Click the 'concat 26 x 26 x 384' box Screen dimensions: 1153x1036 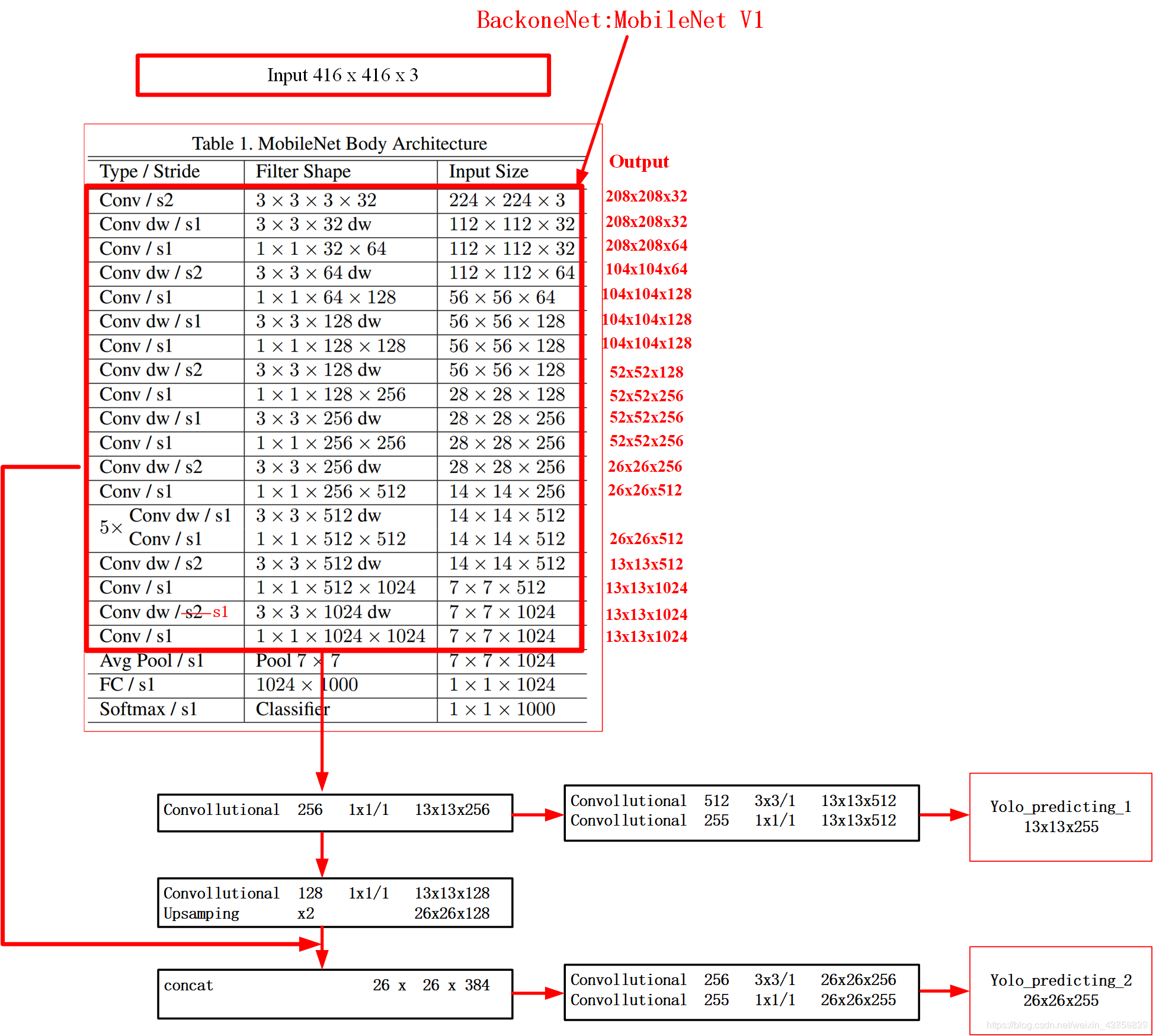(x=335, y=994)
